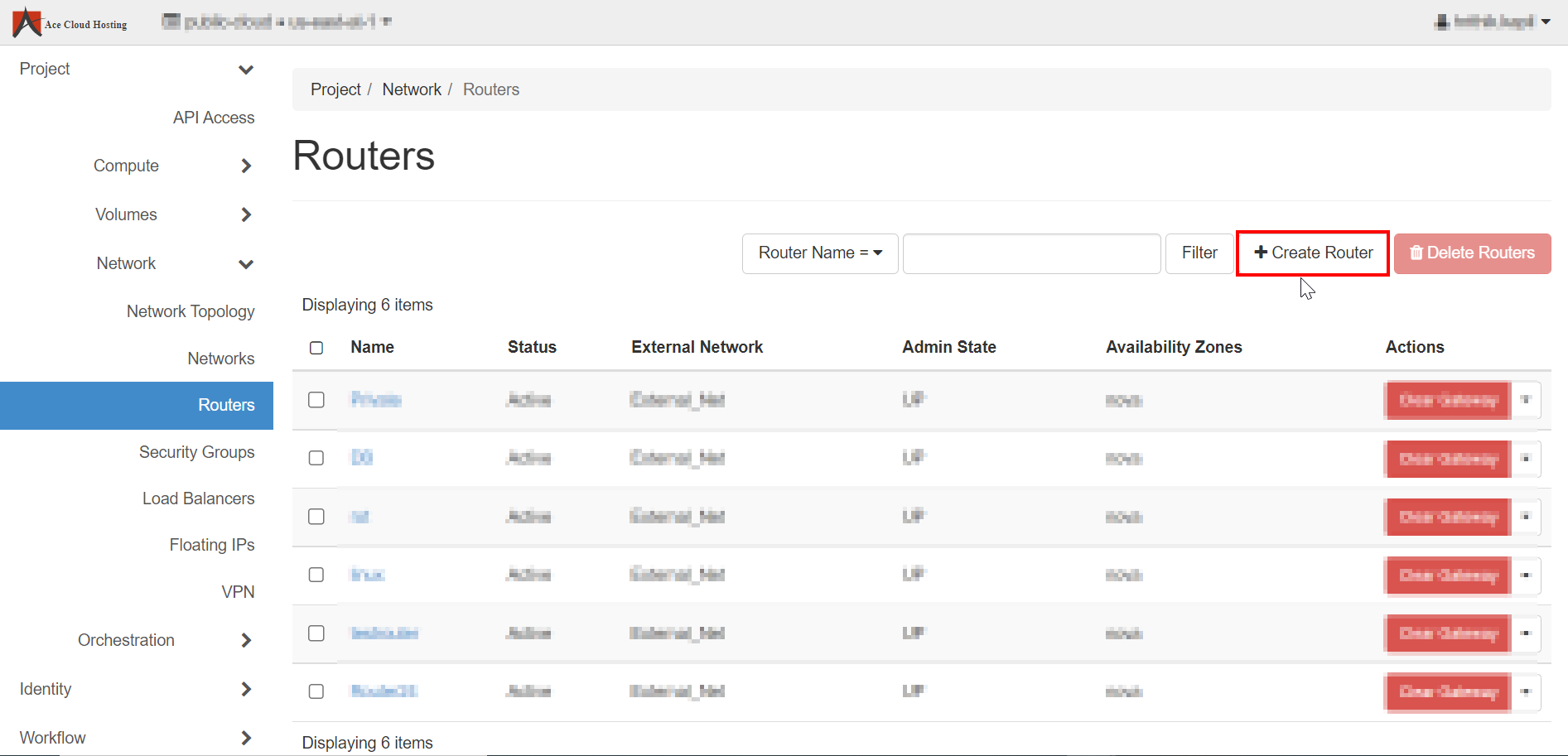This screenshot has width=1568, height=756.
Task: Open the Router Name filter dropdown
Action: (x=819, y=253)
